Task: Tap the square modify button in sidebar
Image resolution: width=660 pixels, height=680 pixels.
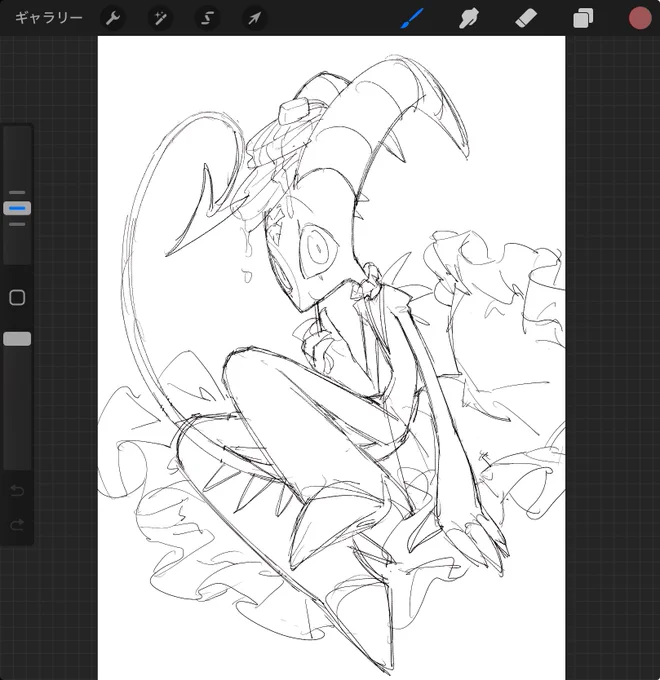Action: (x=17, y=298)
